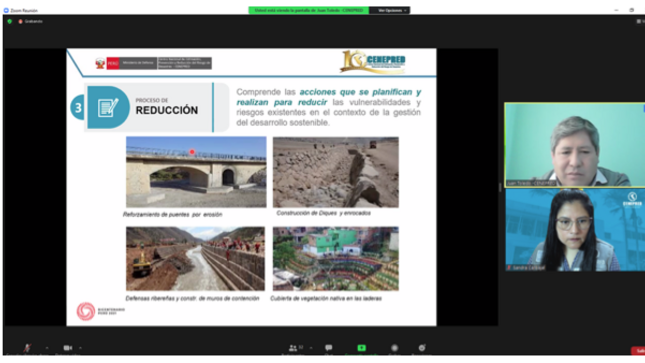Open the Participants panel icon
Image resolution: width=645 pixels, height=363 pixels.
pyautogui.click(x=293, y=348)
